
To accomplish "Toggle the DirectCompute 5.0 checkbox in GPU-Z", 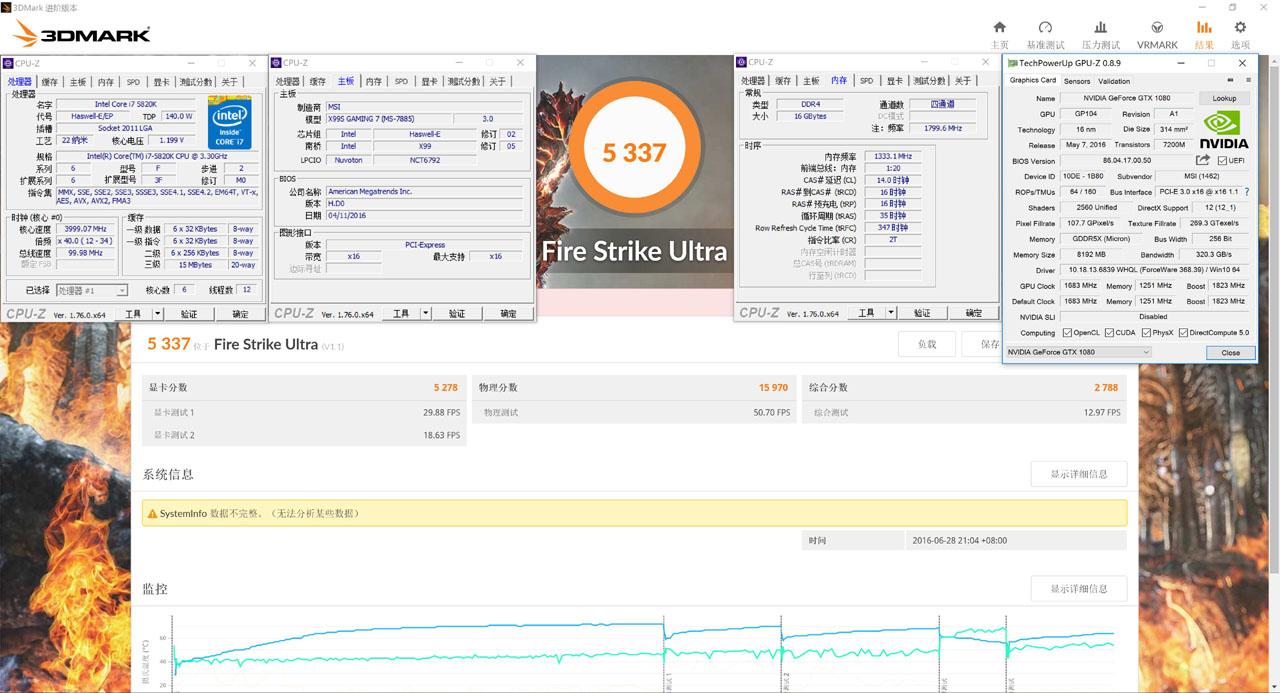I will coord(1184,333).
